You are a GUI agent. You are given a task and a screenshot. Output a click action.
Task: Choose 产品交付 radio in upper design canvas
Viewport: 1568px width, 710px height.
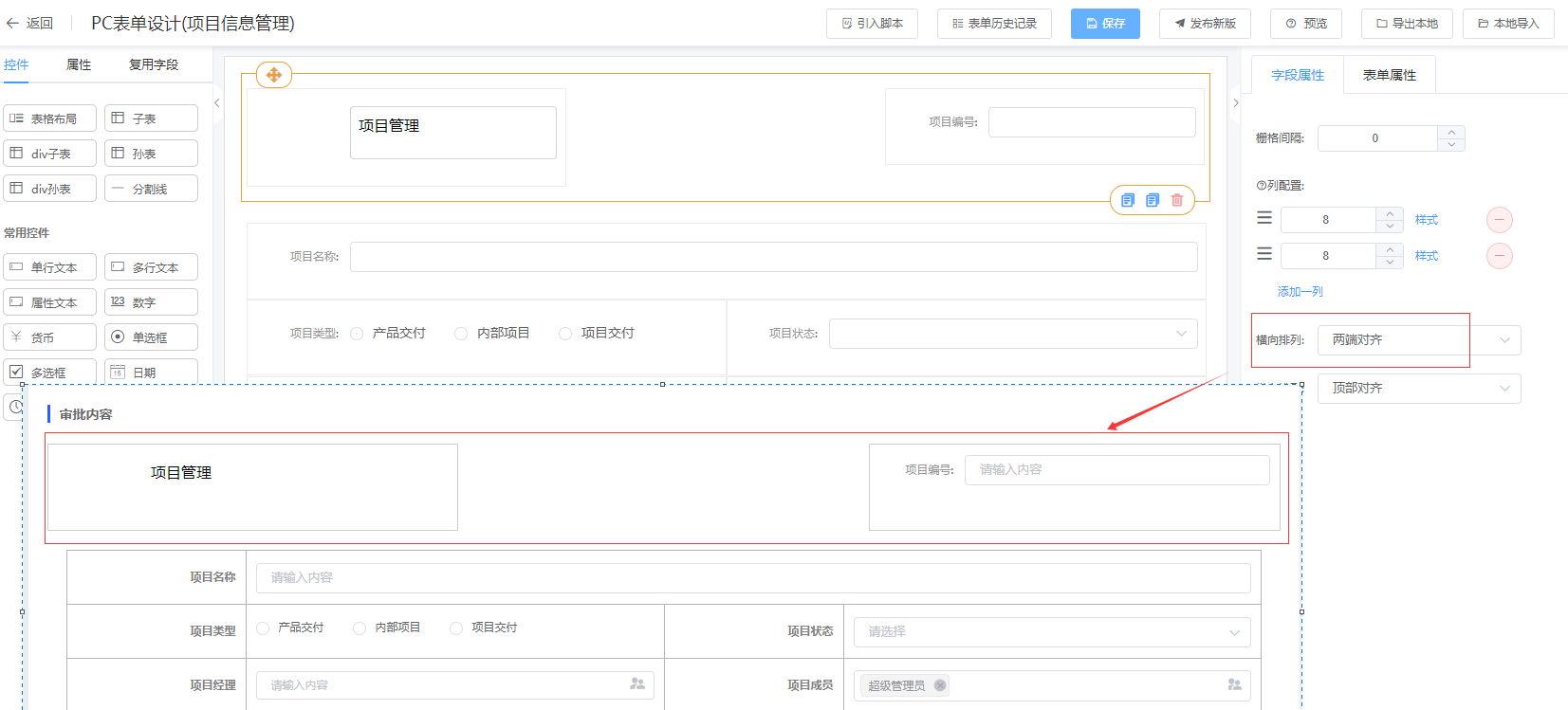[357, 334]
